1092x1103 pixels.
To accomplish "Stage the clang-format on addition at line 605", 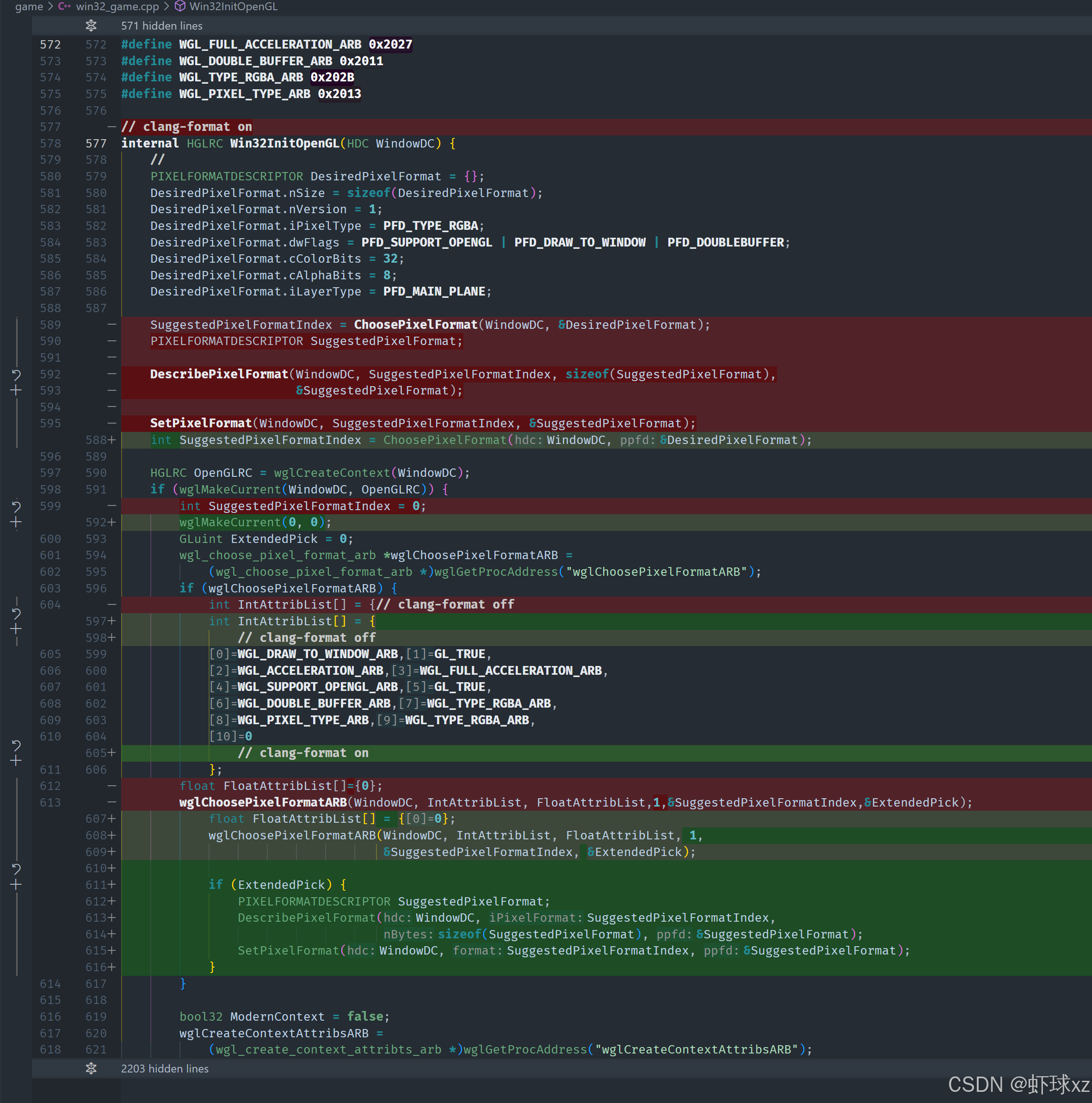I will [x=16, y=761].
